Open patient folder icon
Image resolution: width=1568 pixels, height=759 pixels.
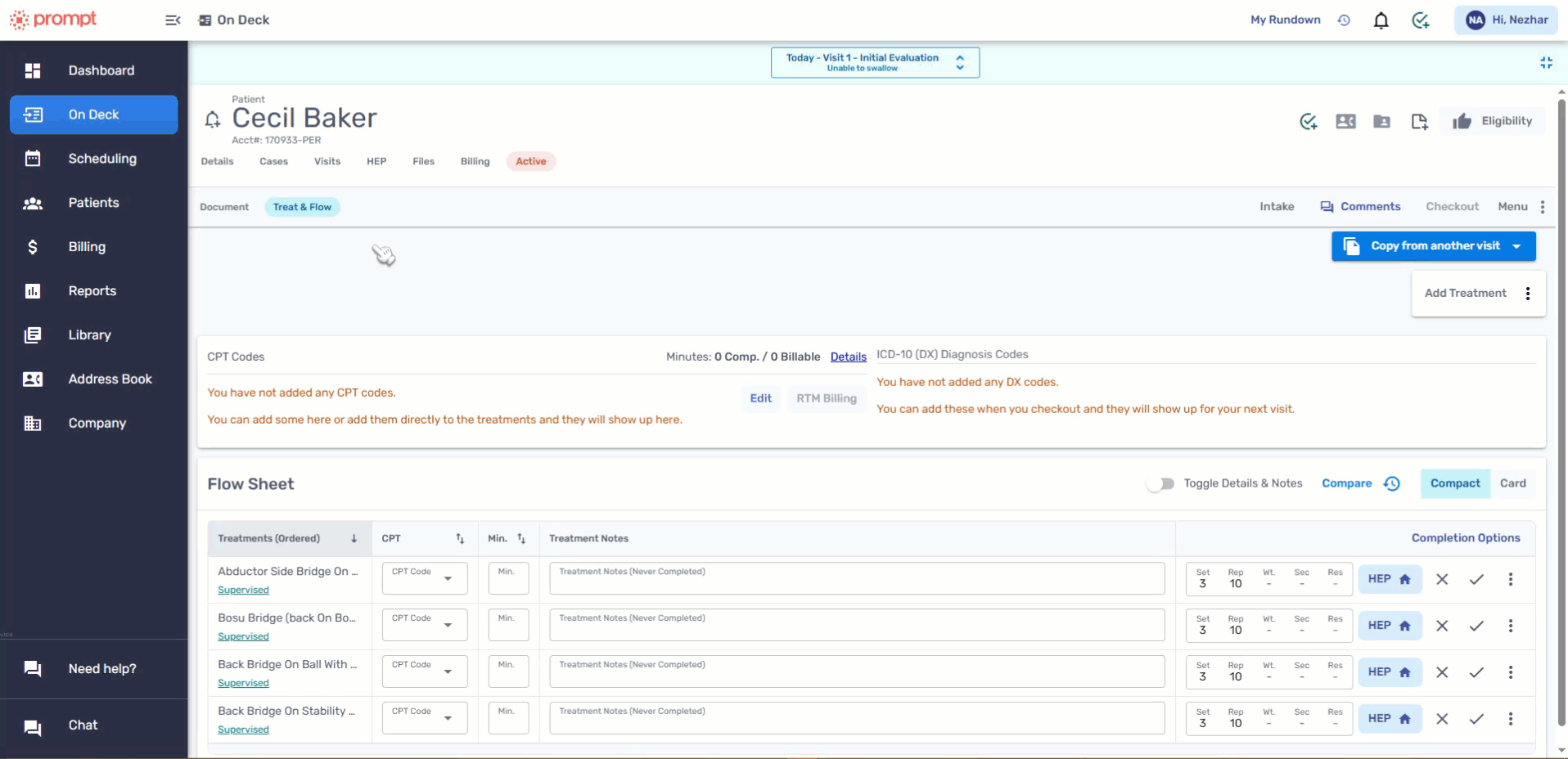click(x=1382, y=122)
